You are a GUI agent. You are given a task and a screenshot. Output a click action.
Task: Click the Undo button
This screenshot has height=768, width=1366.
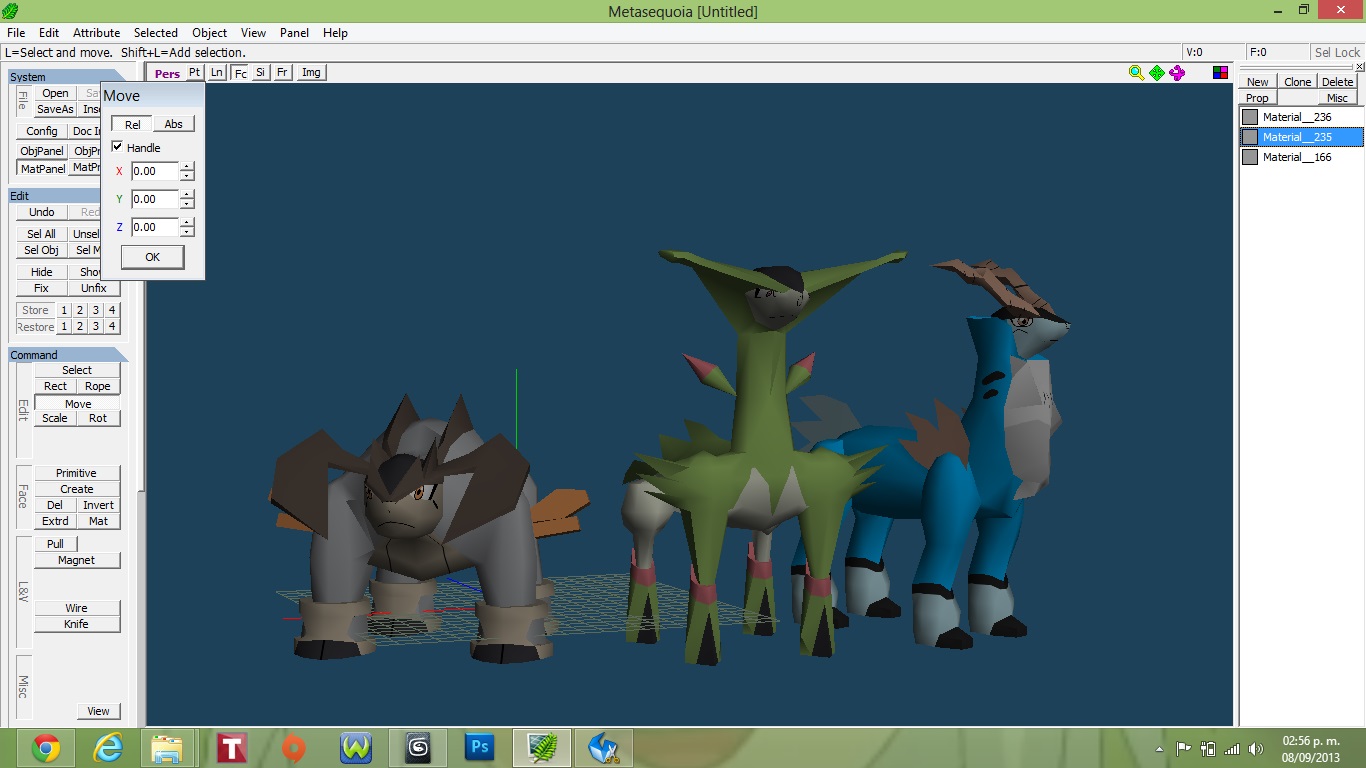coord(42,212)
